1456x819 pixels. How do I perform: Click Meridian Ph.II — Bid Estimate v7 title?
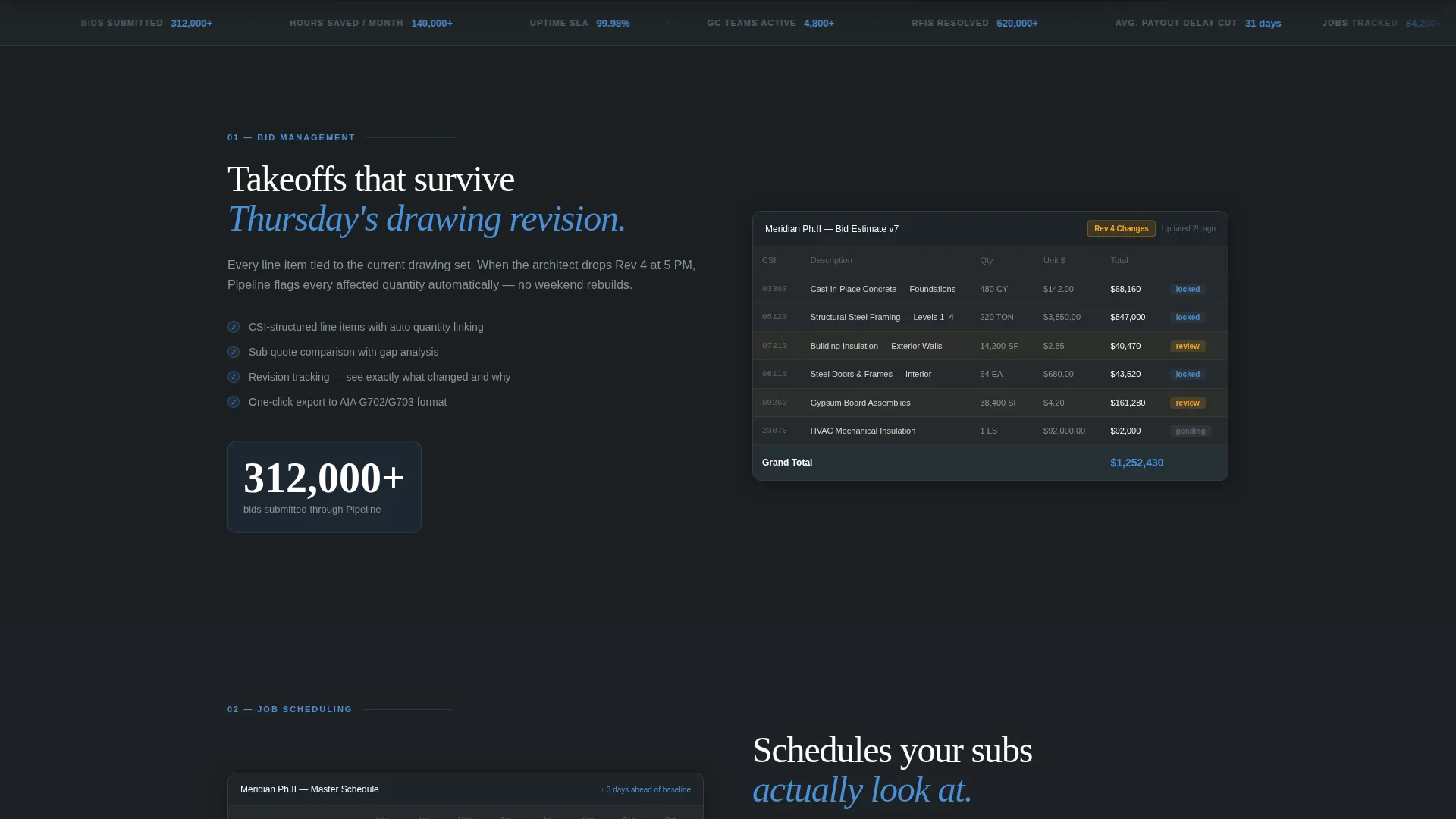[832, 228]
